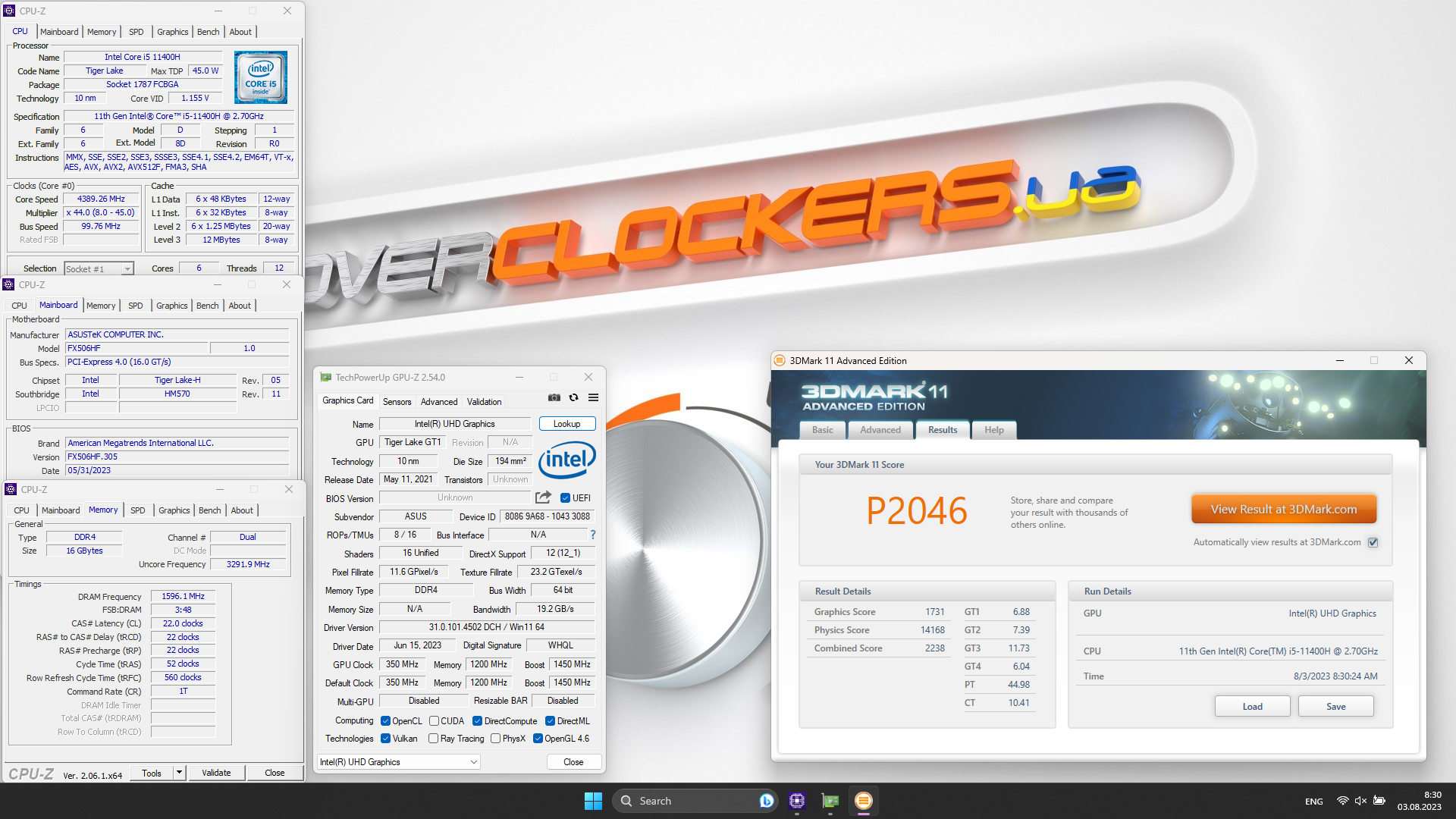Viewport: 1456px width, 819px height.
Task: Open the Help tab in 3DMark 11
Action: pyautogui.click(x=994, y=430)
